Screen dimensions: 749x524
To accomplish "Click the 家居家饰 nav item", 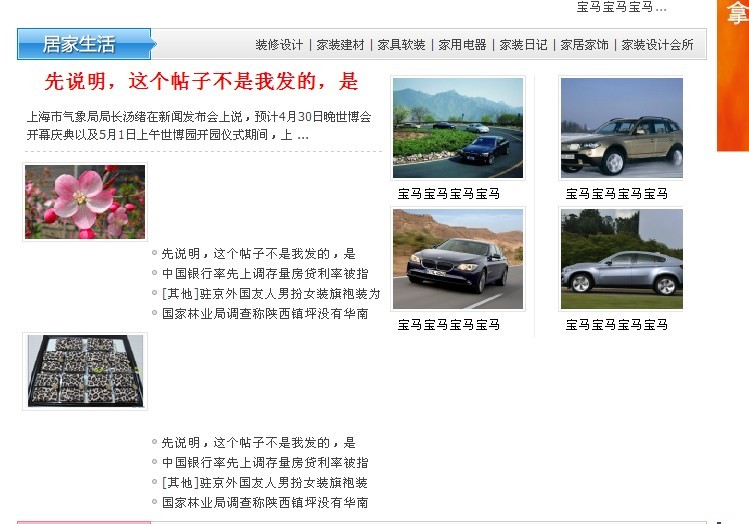I will tap(584, 45).
